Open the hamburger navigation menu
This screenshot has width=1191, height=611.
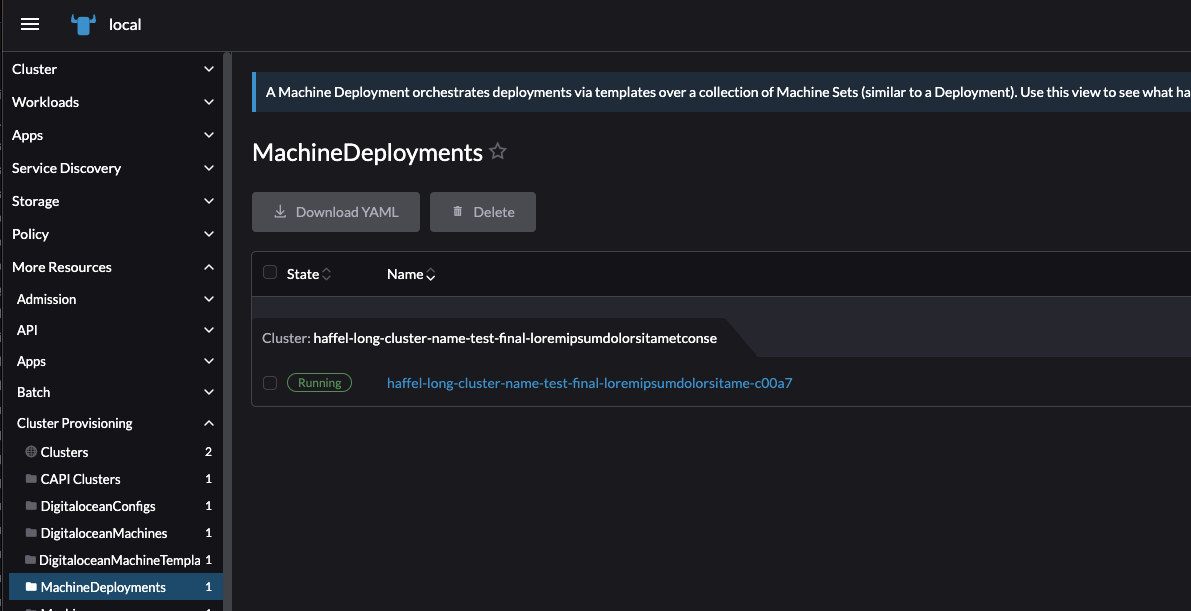(29, 24)
